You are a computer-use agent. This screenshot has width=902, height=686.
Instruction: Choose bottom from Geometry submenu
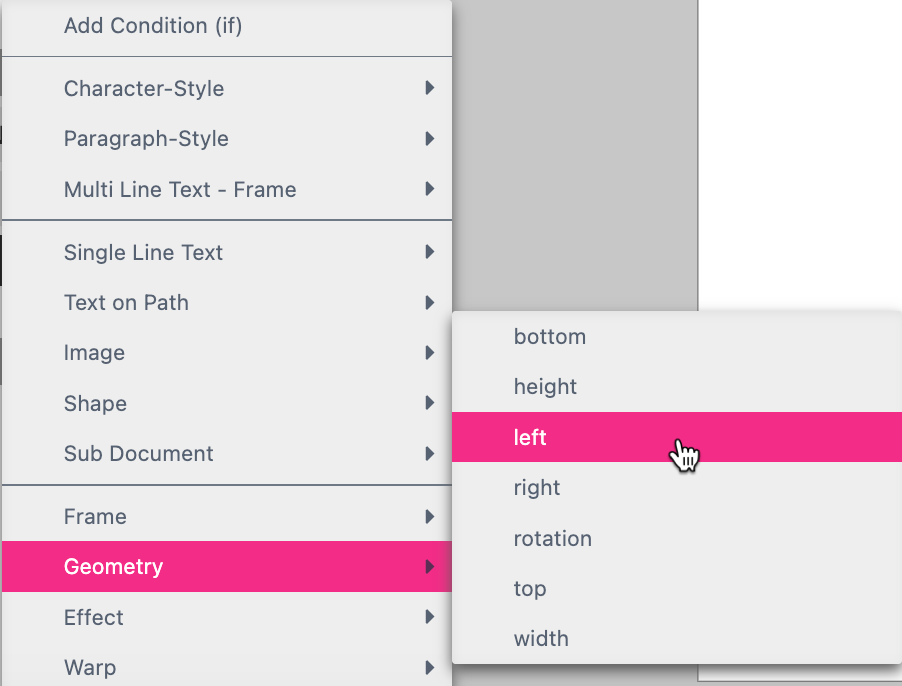676,336
